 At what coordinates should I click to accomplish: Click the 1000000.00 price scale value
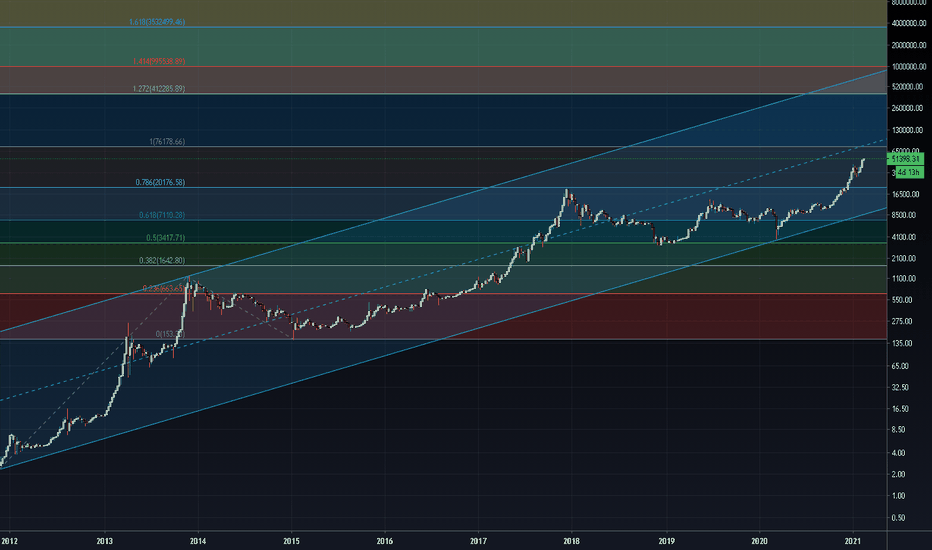[908, 67]
